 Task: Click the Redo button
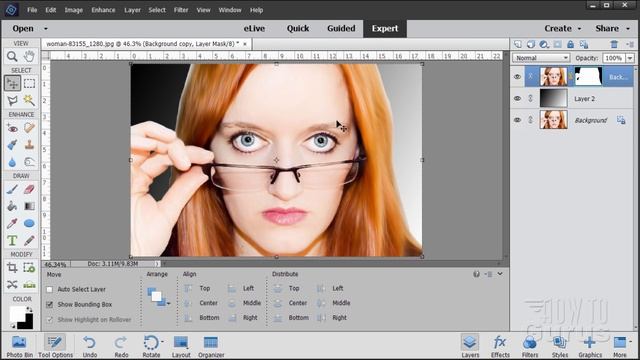pyautogui.click(x=121, y=346)
